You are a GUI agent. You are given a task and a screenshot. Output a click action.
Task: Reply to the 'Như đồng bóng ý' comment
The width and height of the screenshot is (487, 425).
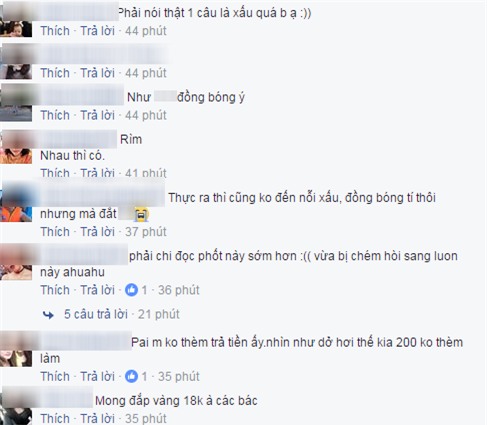pyautogui.click(x=97, y=115)
